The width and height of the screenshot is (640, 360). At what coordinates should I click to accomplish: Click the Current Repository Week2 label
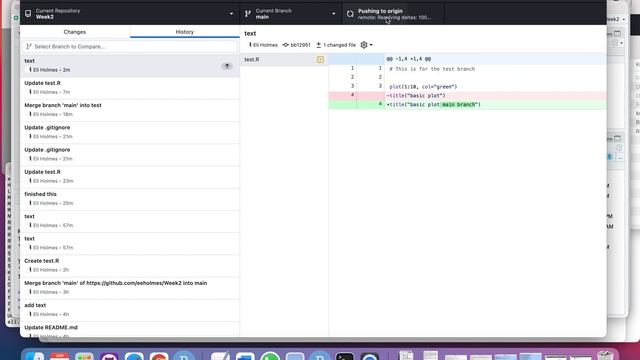tap(58, 14)
